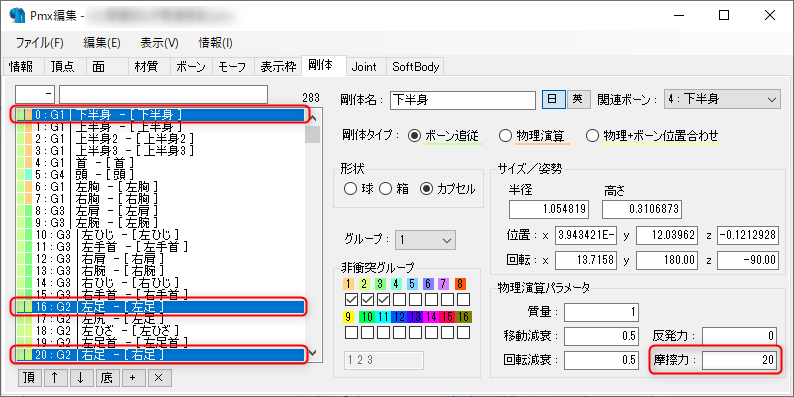Click the 移動減衰 value field
Screen dimensions: 794x397
coord(601,336)
